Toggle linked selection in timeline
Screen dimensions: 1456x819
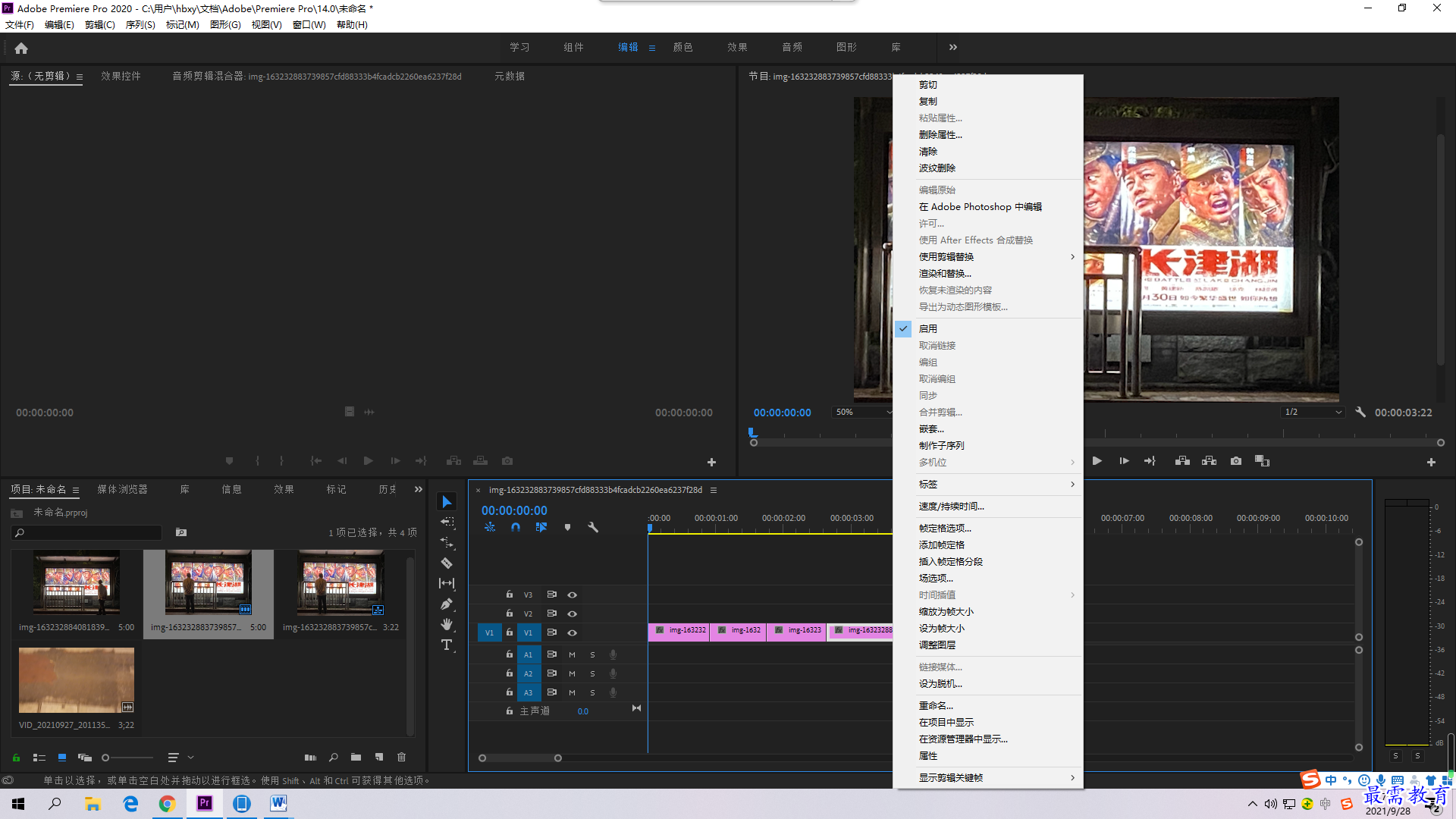point(541,527)
